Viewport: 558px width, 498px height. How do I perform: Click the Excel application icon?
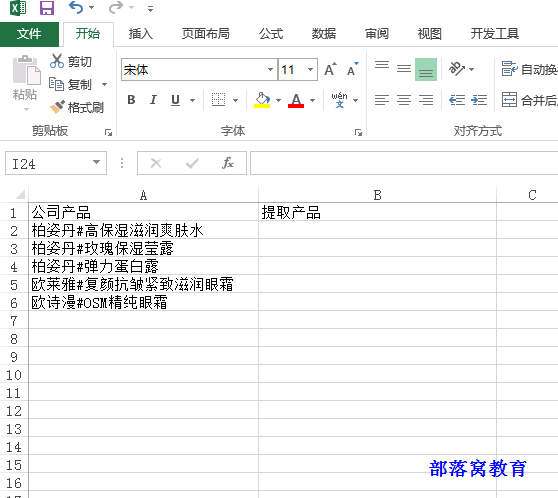tap(18, 8)
